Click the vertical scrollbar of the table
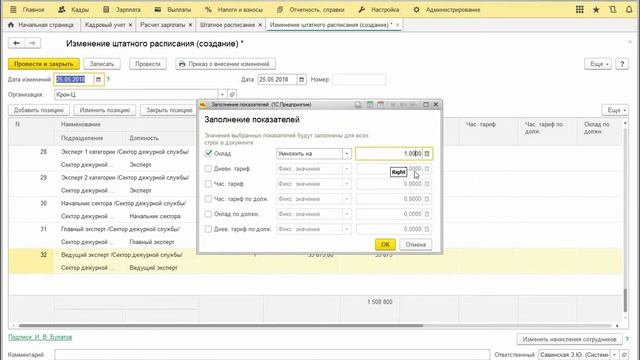This screenshot has width=640, height=360. [x=625, y=300]
